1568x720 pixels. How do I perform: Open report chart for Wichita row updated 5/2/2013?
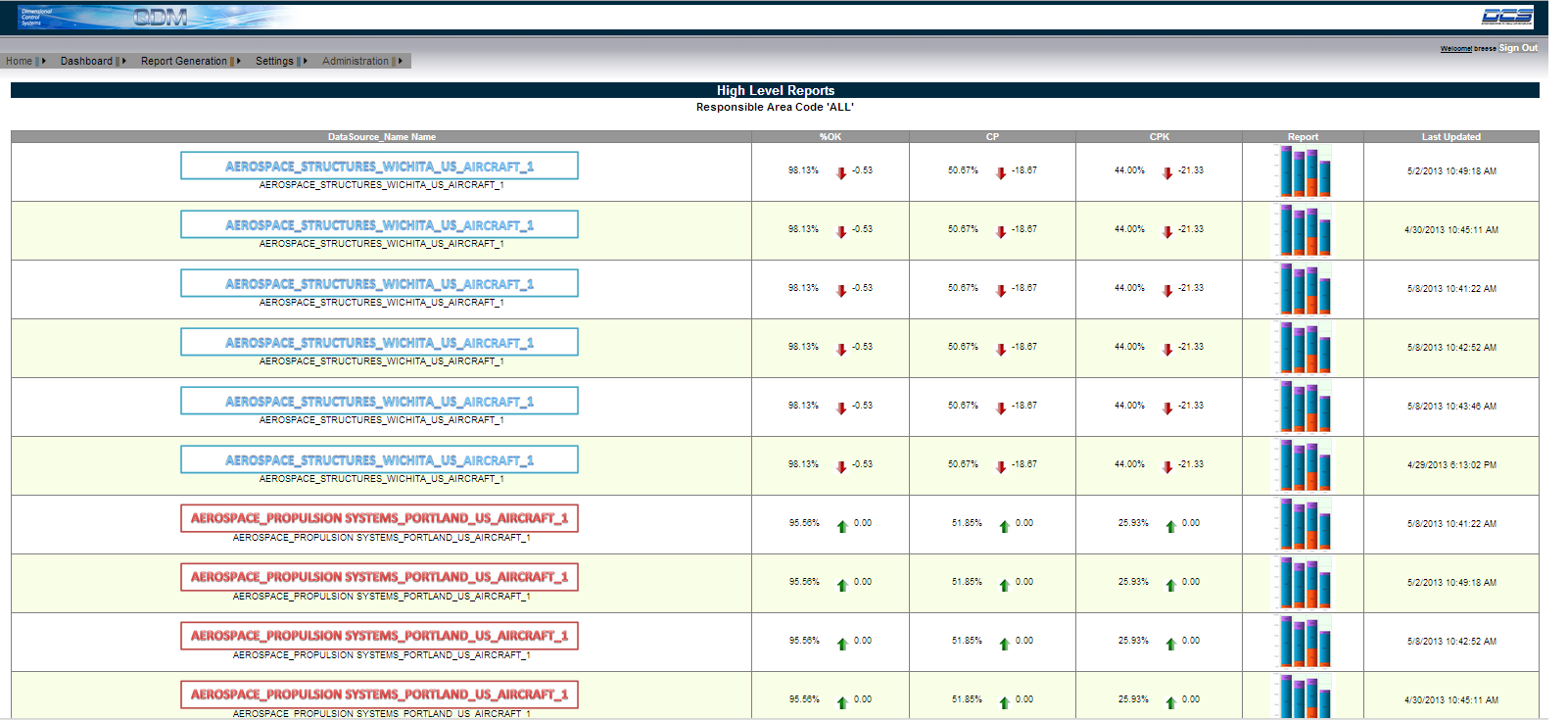(1303, 171)
